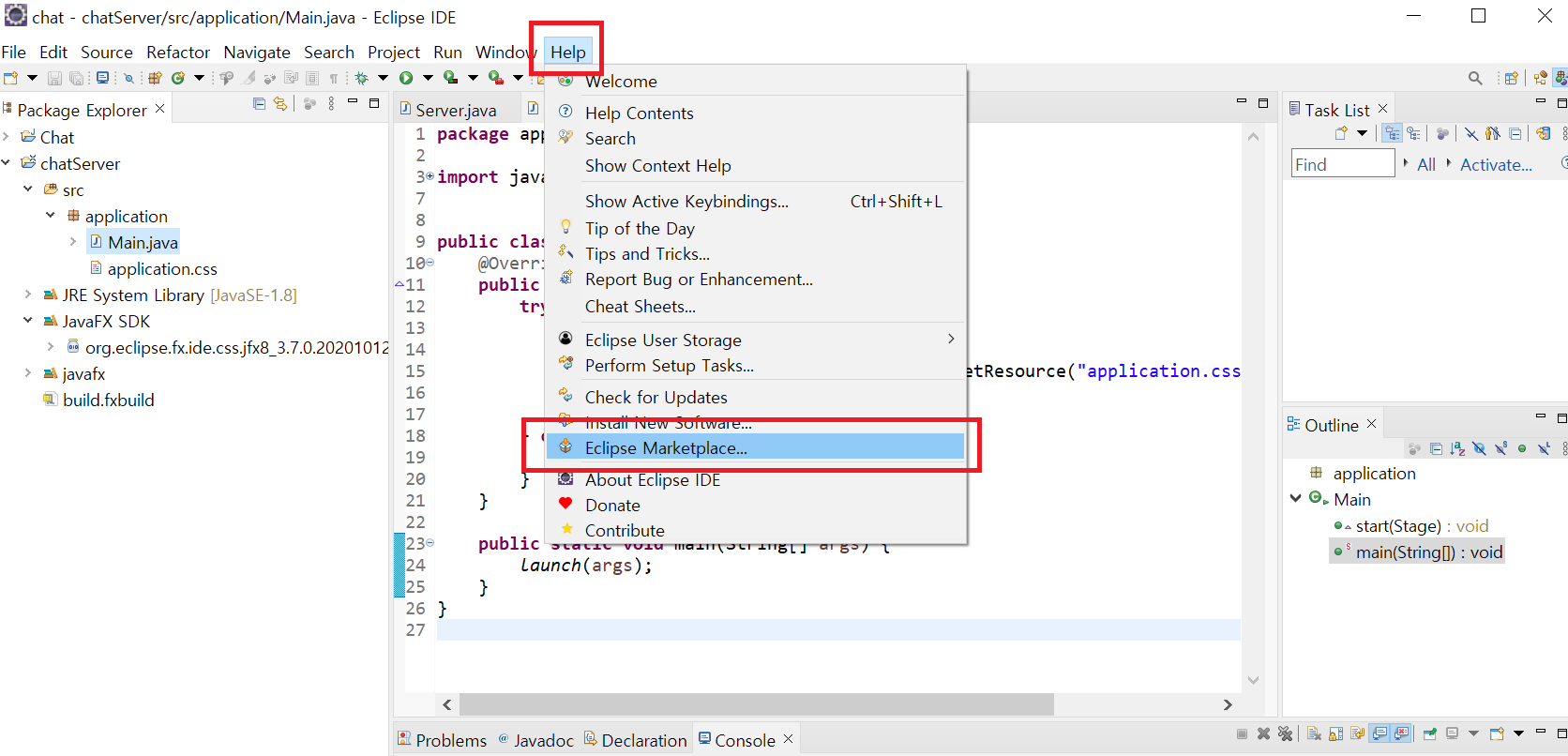Select Eclipse Marketplace... menu item
This screenshot has width=1568, height=756.
pyautogui.click(x=755, y=447)
